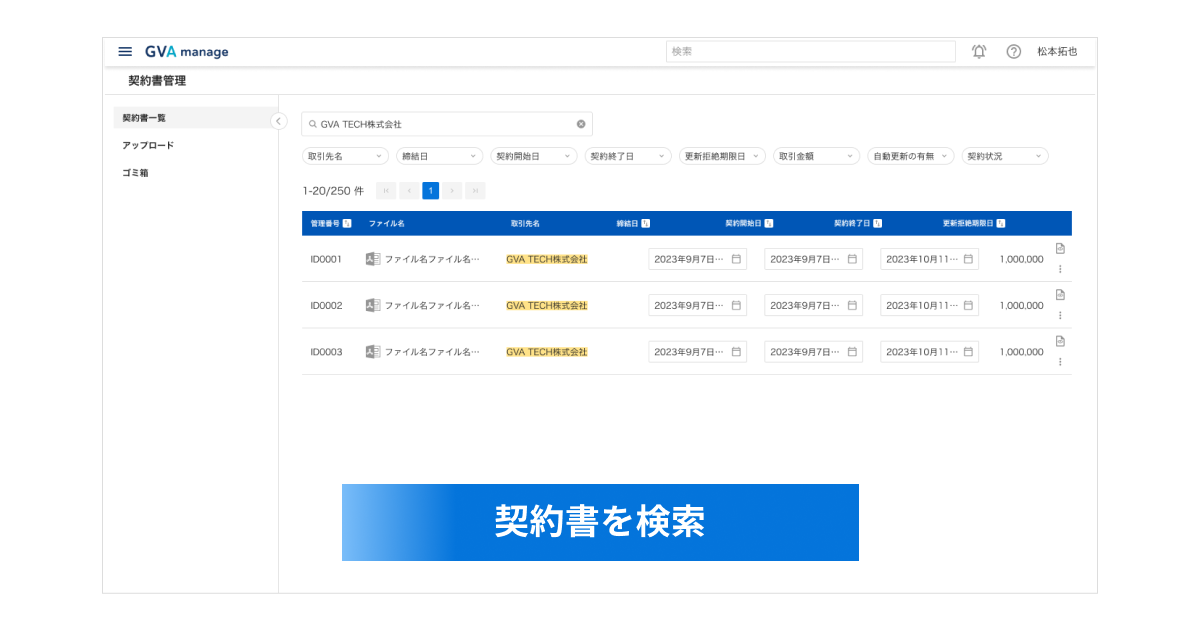Screen dimensions: 1200x630
Task: Click the file type icon of ID0002
Action: click(x=373, y=305)
